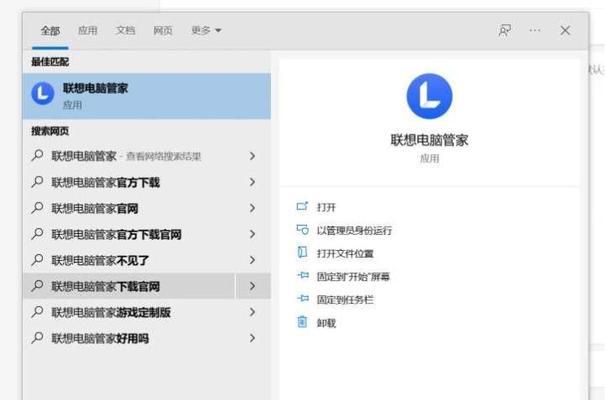Viewport: 605px width, 400px height.
Task: Click the feedback person icon
Action: [x=505, y=30]
